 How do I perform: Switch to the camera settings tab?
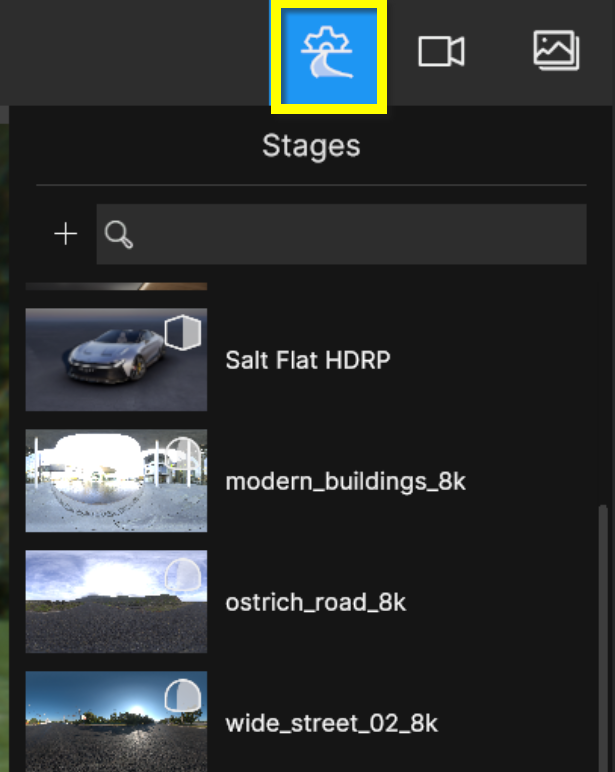tap(441, 52)
